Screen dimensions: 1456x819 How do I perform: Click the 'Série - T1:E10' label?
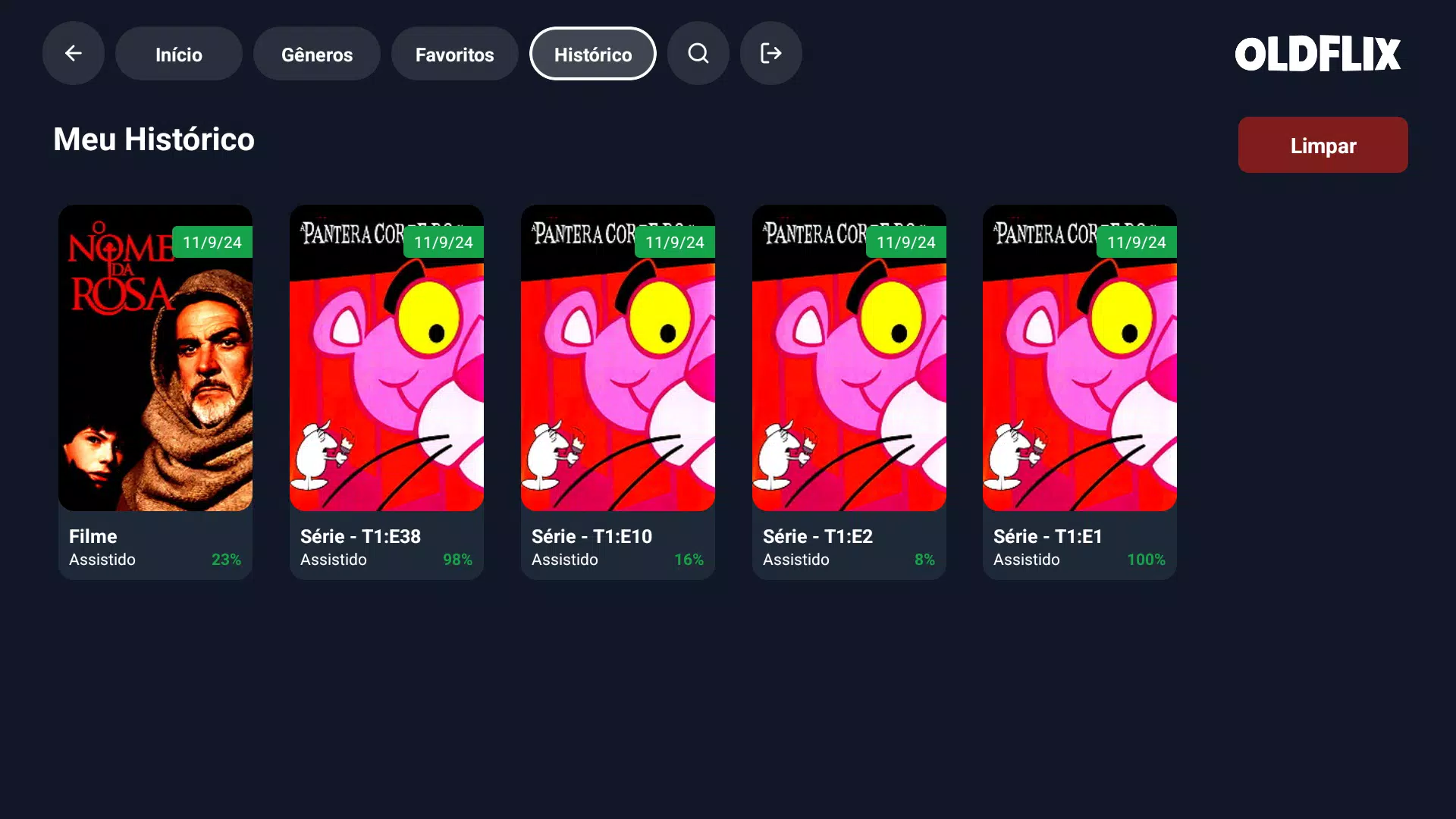pyautogui.click(x=591, y=536)
